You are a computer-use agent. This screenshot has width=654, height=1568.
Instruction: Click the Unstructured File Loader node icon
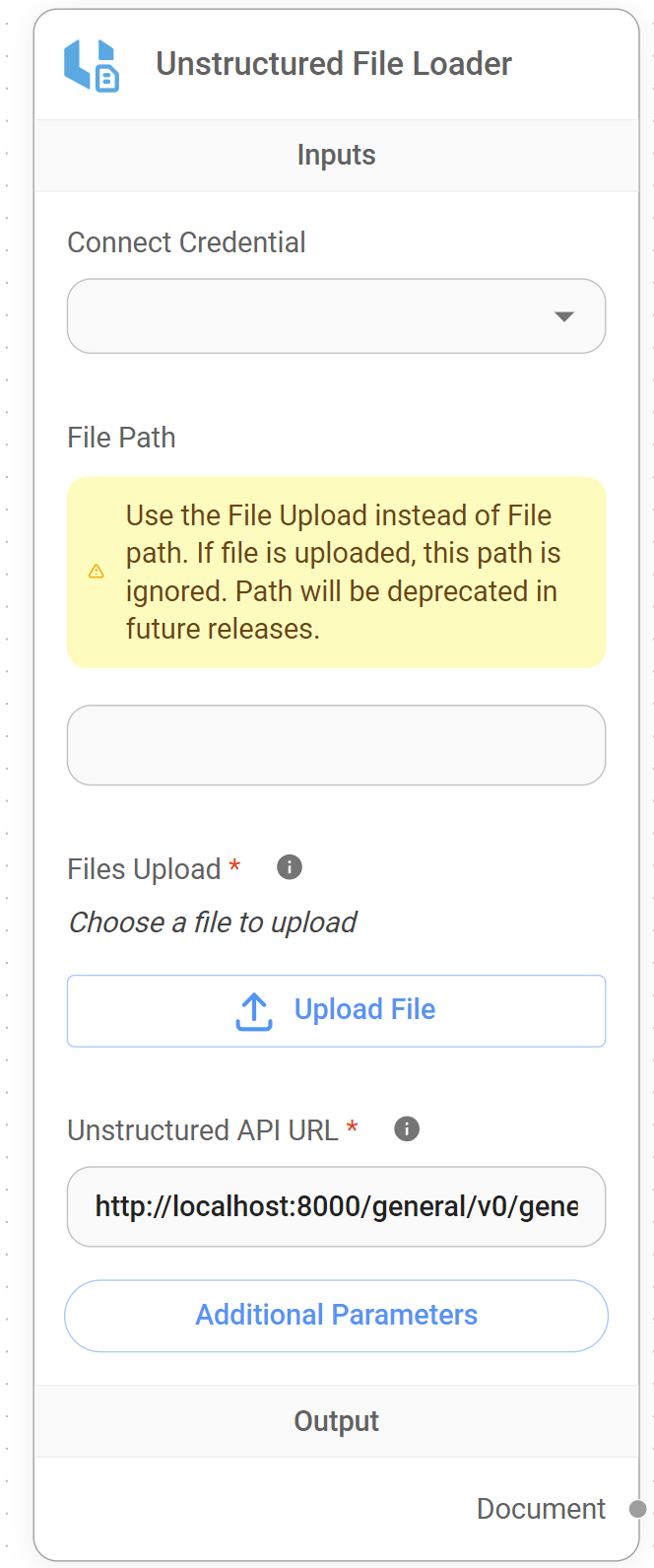pos(94,63)
